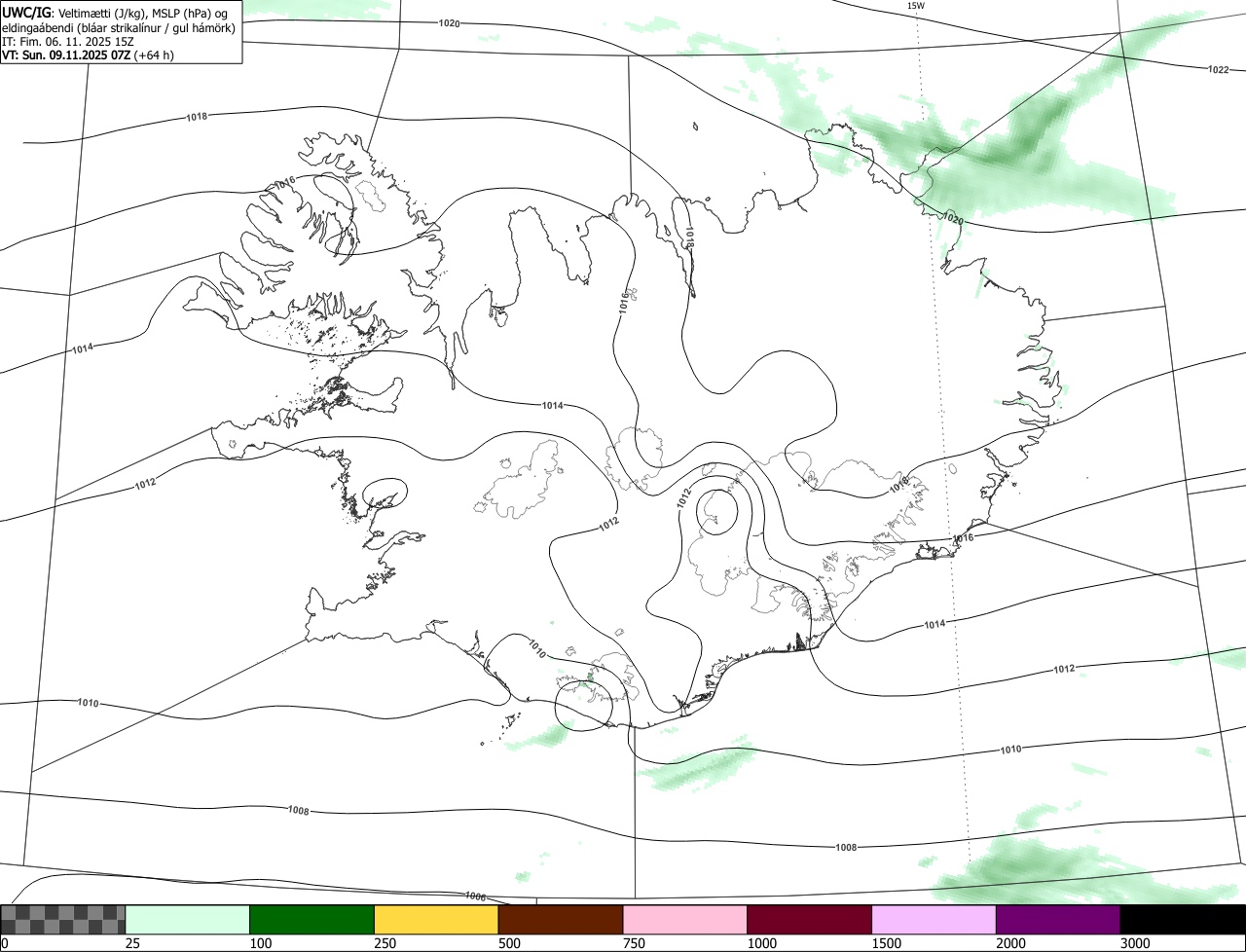
Task: Select the legend value 100
Action: (x=261, y=943)
